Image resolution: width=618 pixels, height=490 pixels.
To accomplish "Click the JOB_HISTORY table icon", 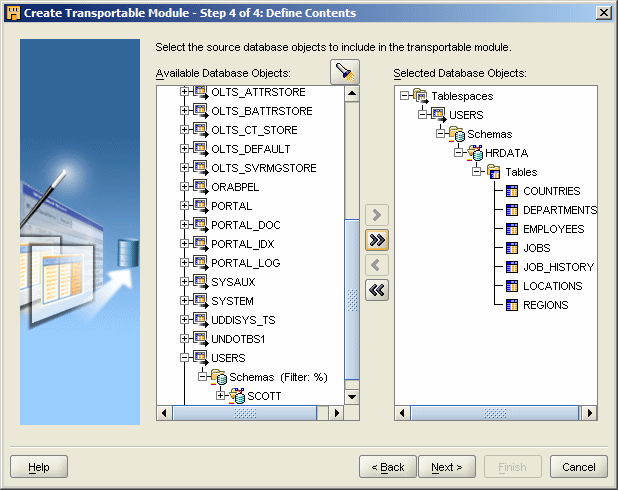I will pyautogui.click(x=512, y=267).
